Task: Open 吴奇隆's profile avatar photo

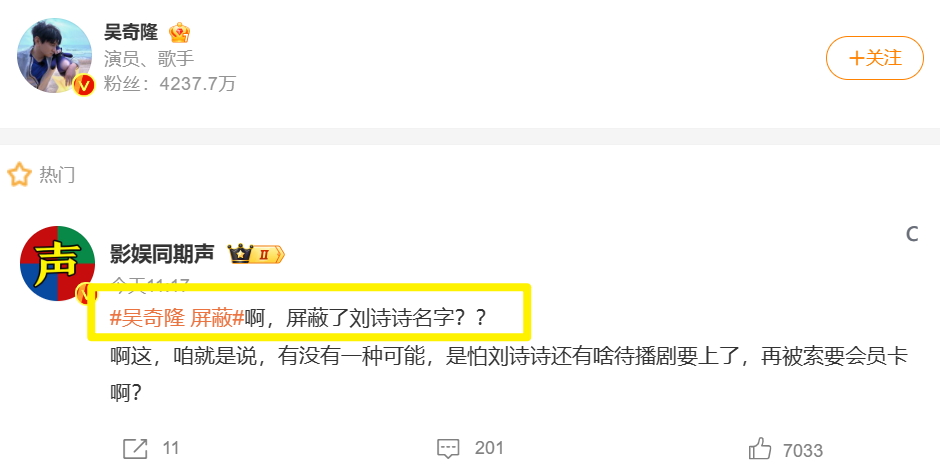Action: coord(55,55)
